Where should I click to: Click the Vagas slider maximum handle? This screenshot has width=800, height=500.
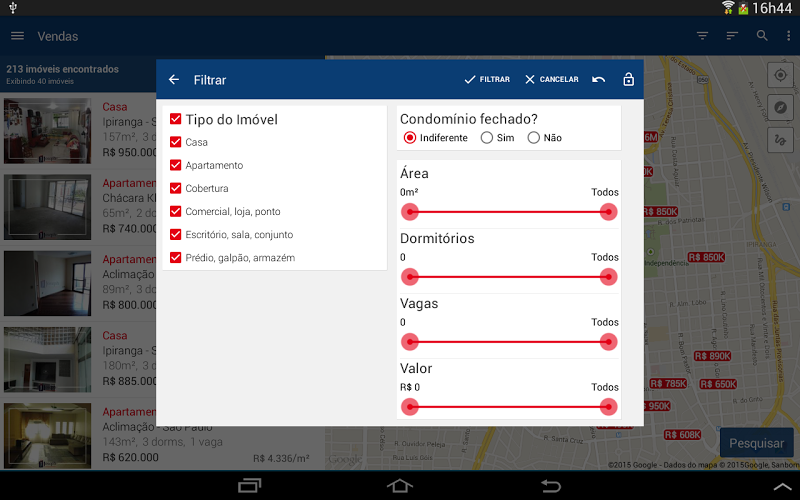click(x=608, y=342)
